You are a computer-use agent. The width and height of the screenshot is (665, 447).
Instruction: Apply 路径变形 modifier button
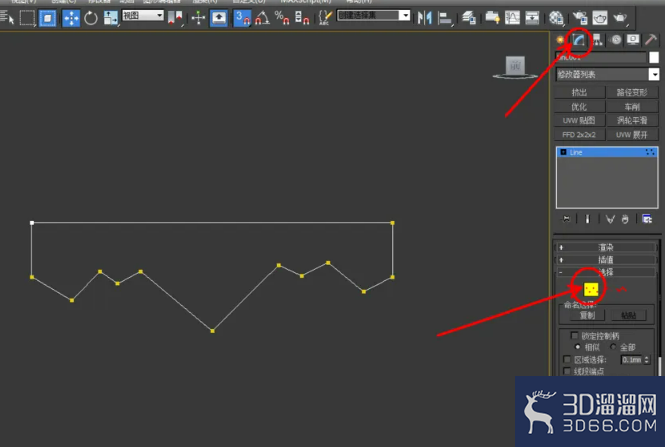click(632, 92)
